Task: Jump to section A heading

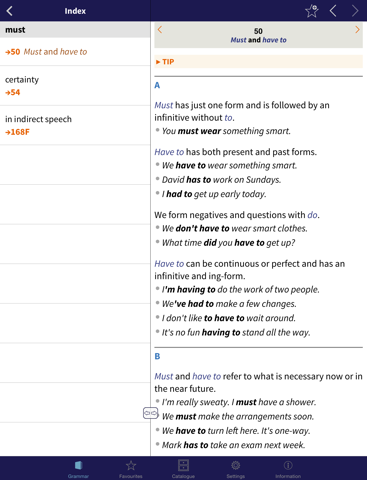Action: [x=157, y=85]
